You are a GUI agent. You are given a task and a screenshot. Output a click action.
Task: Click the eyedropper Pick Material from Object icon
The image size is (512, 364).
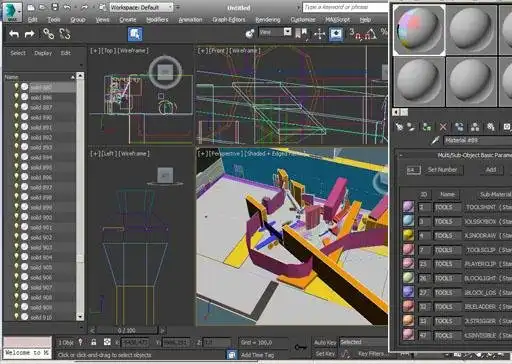click(x=435, y=141)
